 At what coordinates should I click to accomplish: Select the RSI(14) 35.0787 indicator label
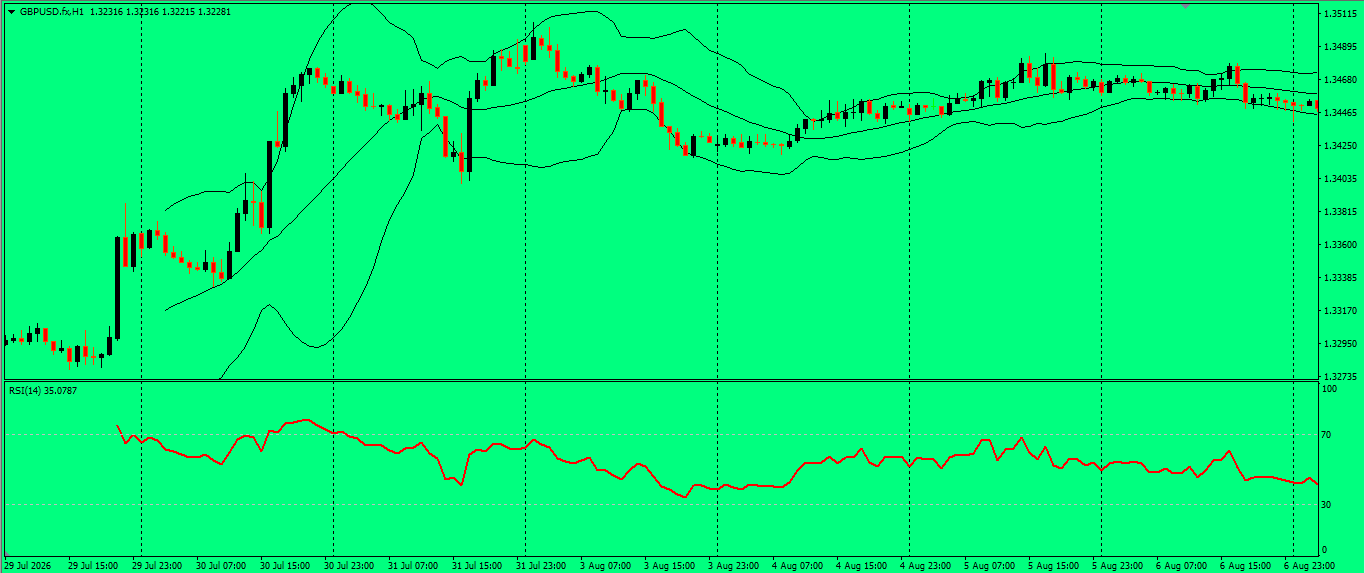[x=43, y=390]
